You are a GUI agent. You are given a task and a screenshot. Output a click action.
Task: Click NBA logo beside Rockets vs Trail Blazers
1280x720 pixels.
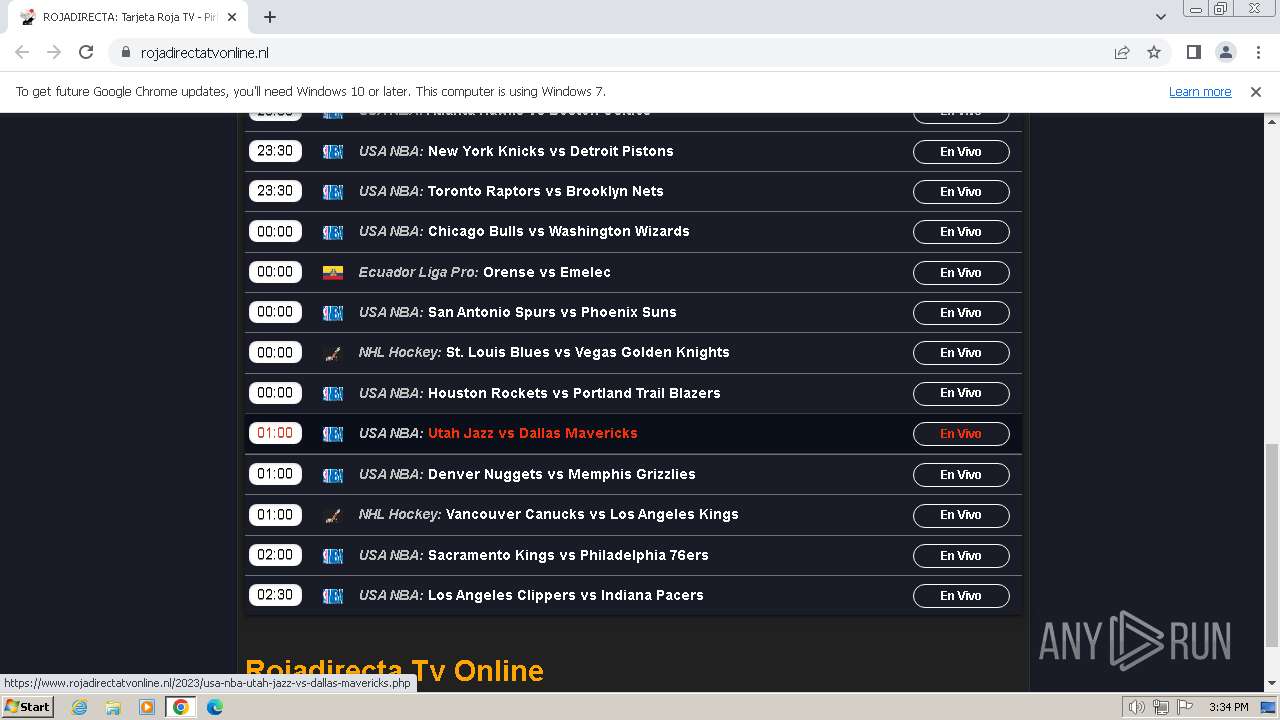(333, 394)
